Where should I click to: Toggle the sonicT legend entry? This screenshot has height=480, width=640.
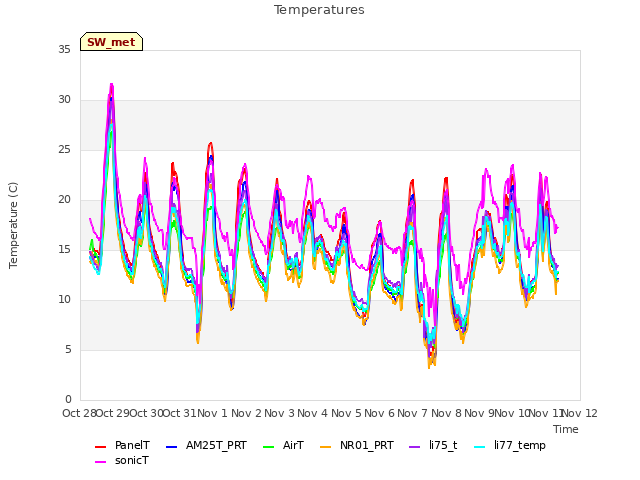tap(122, 460)
